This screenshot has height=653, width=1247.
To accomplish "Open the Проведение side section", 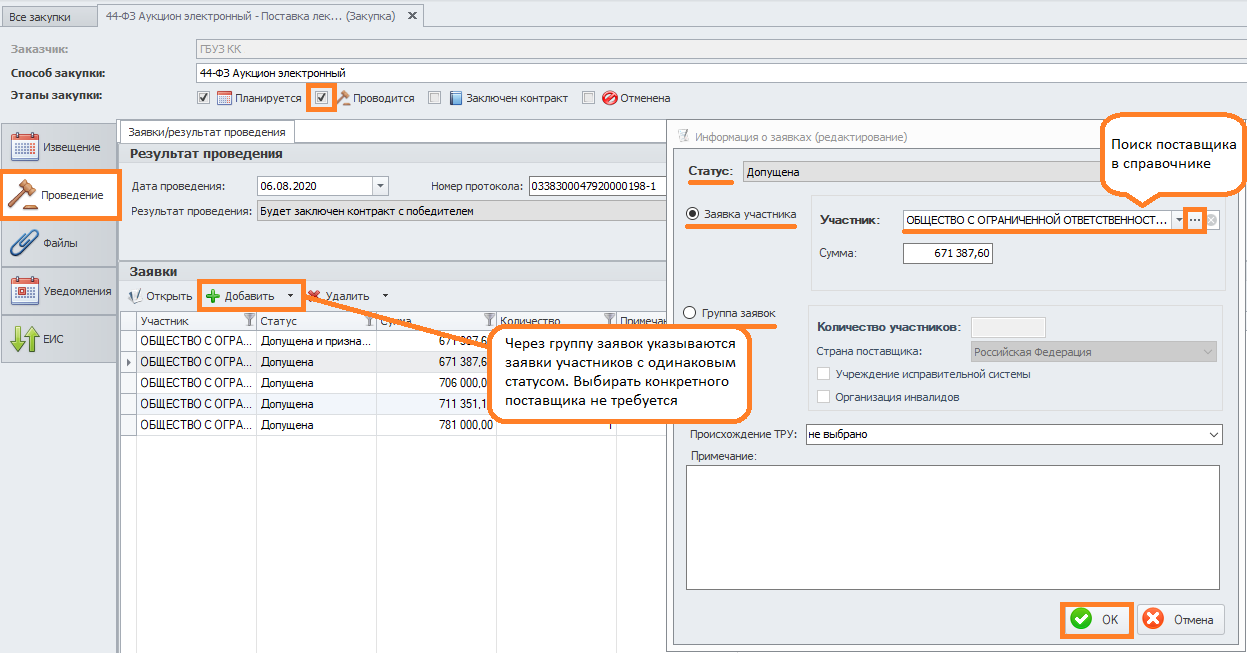I will (x=59, y=195).
